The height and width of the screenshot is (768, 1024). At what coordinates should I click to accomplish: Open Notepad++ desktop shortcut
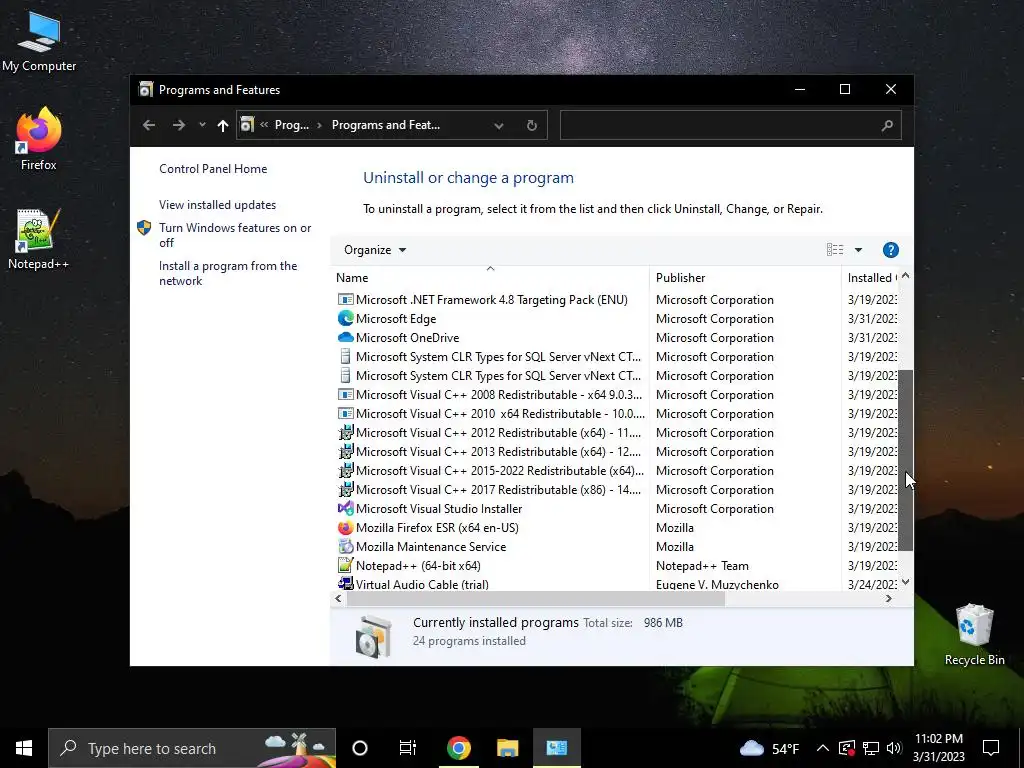click(x=39, y=239)
